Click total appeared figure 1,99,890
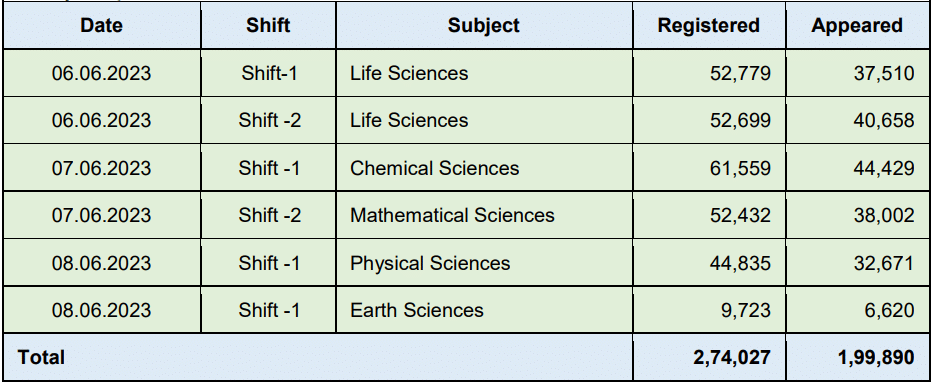Image resolution: width=933 pixels, height=382 pixels. click(876, 358)
